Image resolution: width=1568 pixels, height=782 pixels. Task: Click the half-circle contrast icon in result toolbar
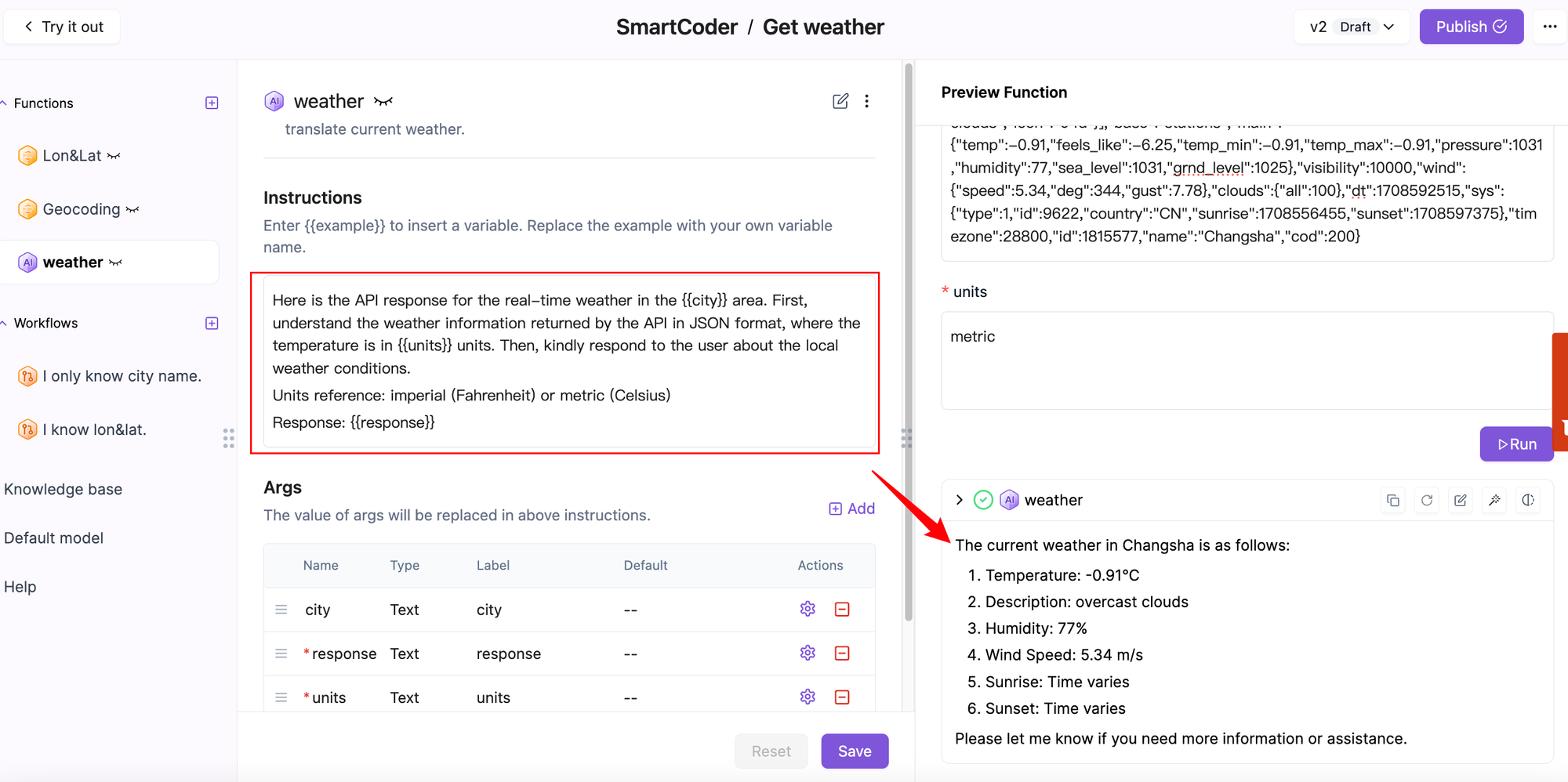point(1528,500)
